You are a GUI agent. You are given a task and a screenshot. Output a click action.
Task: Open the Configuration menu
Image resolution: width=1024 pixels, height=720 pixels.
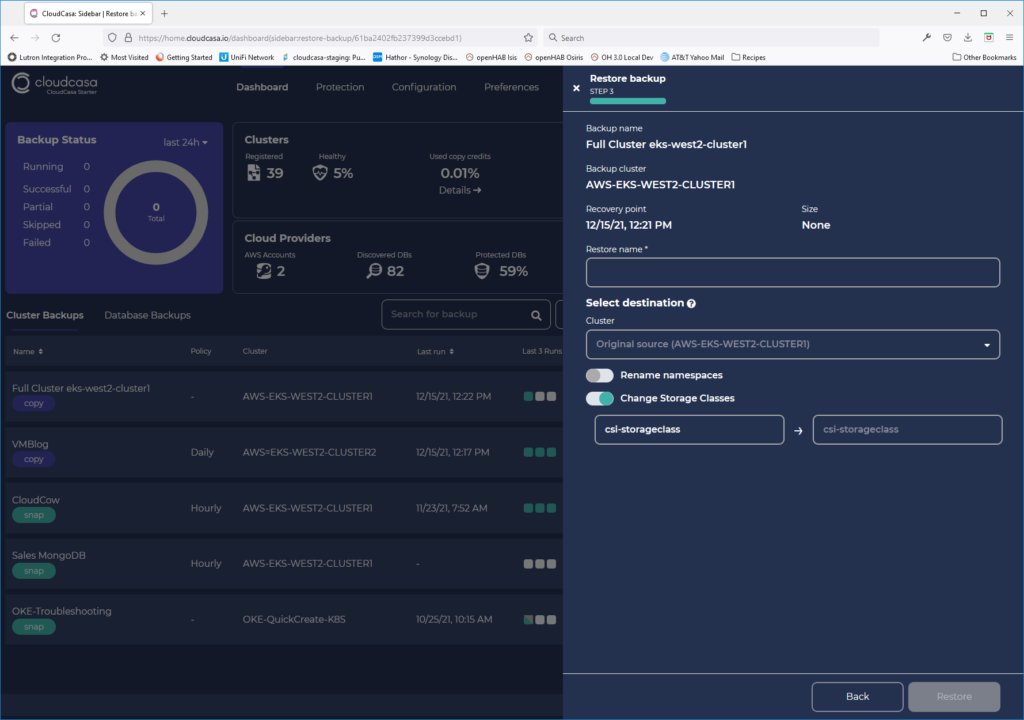pos(424,87)
